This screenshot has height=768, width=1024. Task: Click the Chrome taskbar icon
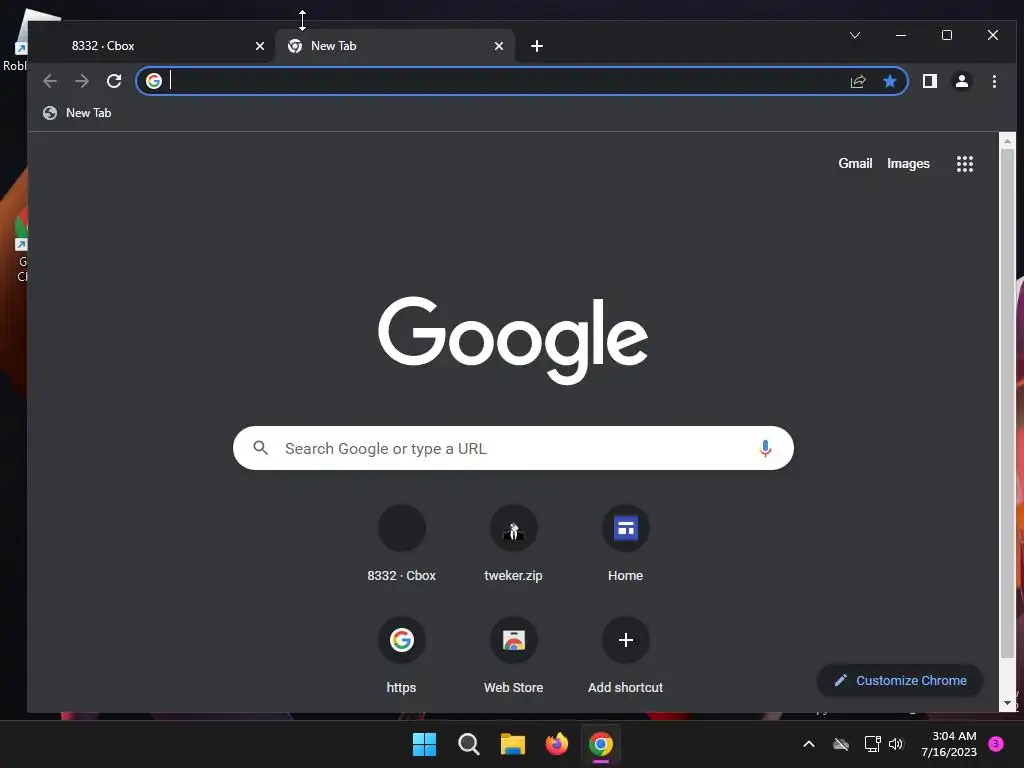point(601,744)
